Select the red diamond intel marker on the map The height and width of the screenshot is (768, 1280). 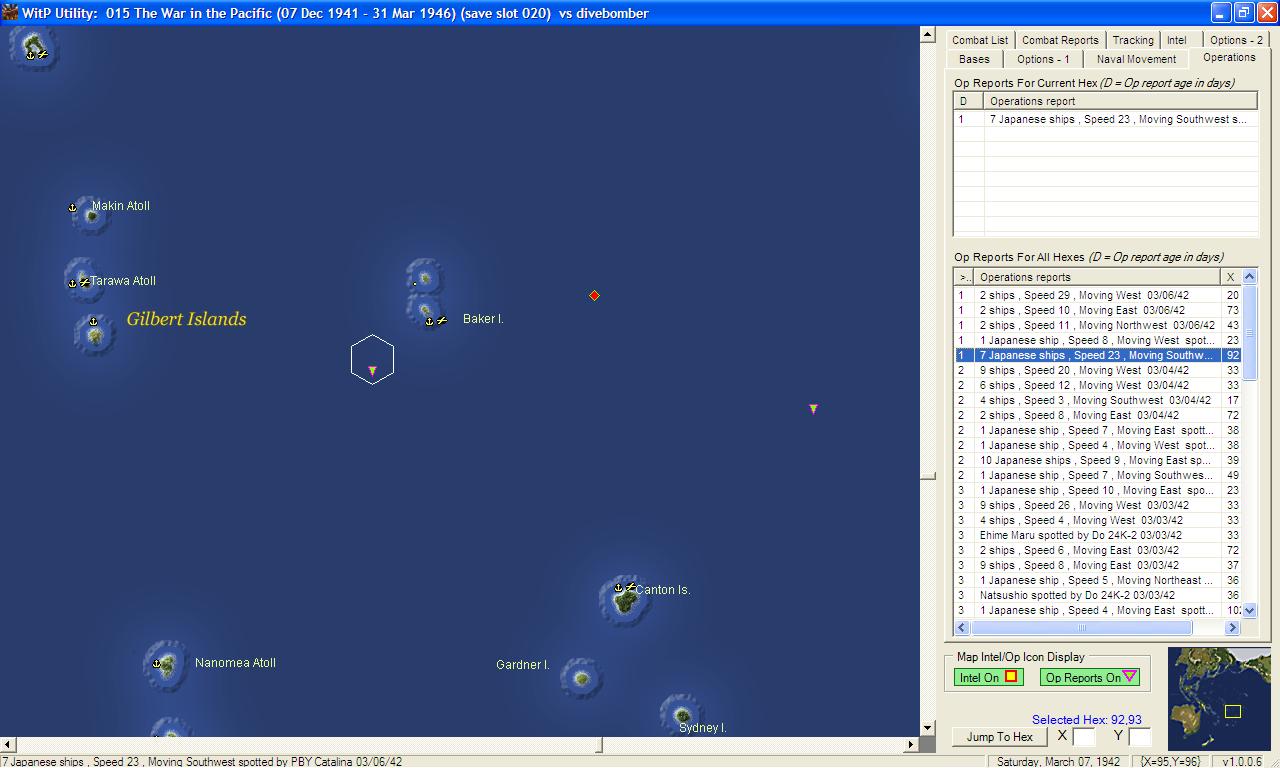point(594,295)
